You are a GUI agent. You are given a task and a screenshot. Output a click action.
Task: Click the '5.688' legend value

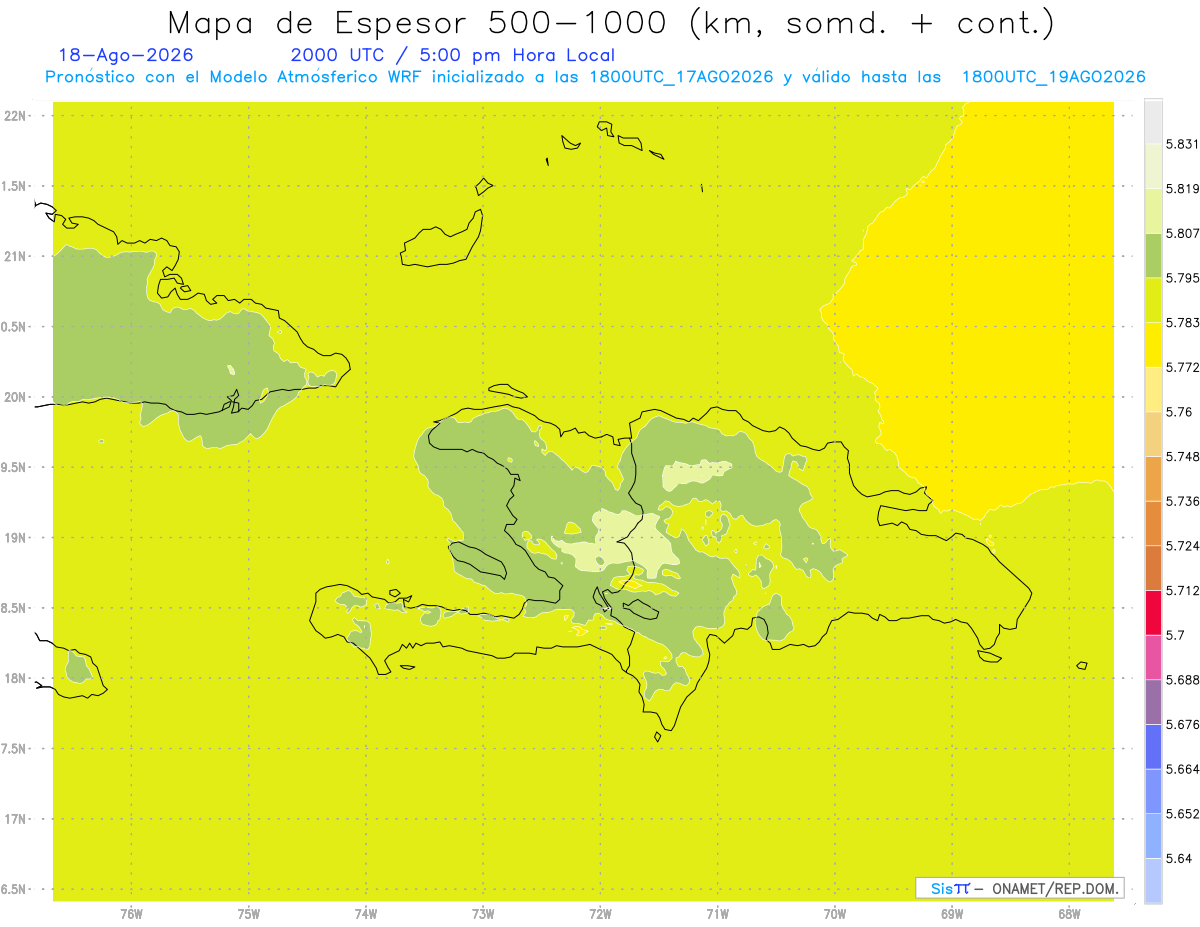(x=1183, y=680)
